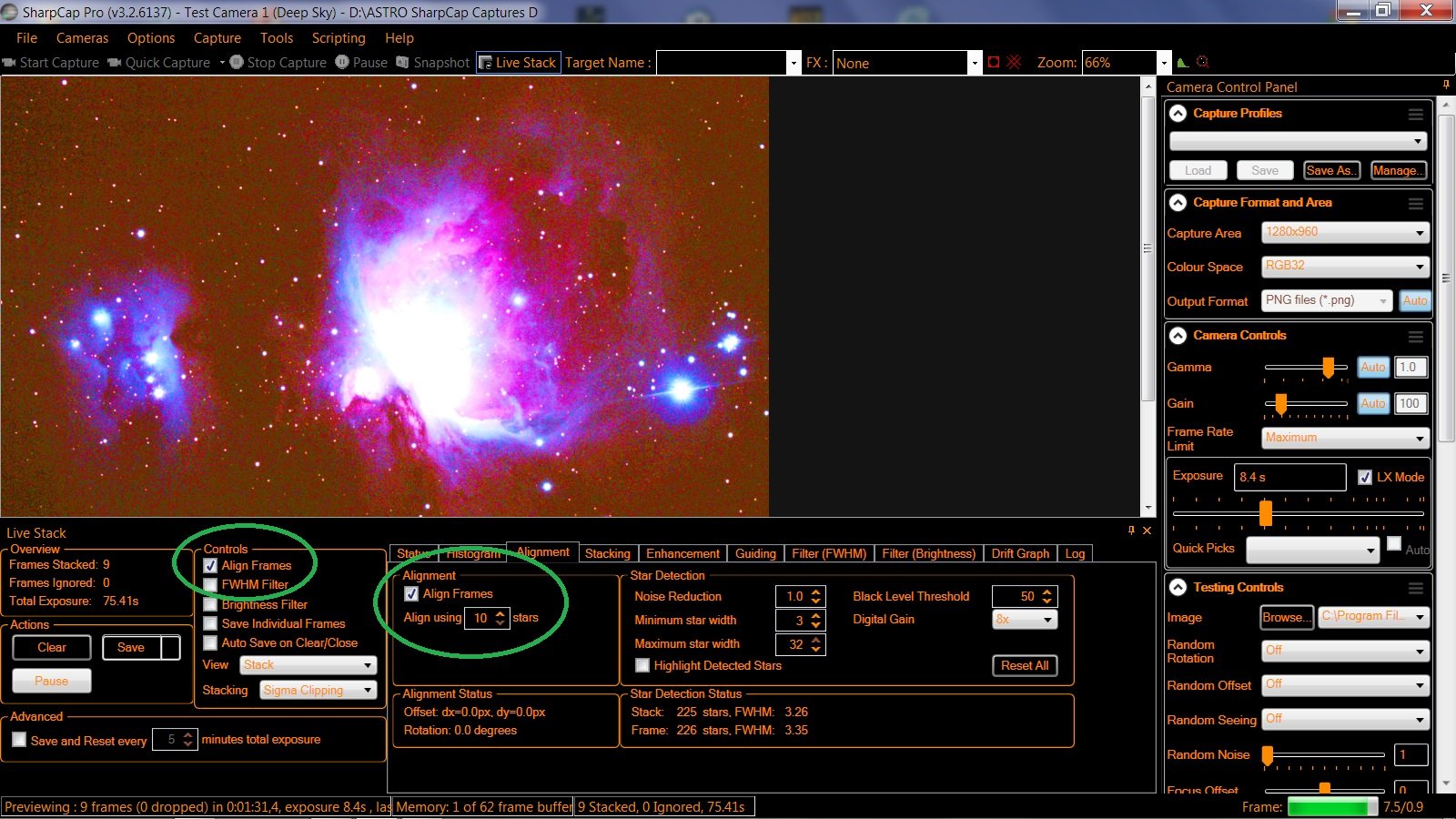Click the Reset All button
This screenshot has width=1456, height=819.
pyautogui.click(x=1025, y=666)
